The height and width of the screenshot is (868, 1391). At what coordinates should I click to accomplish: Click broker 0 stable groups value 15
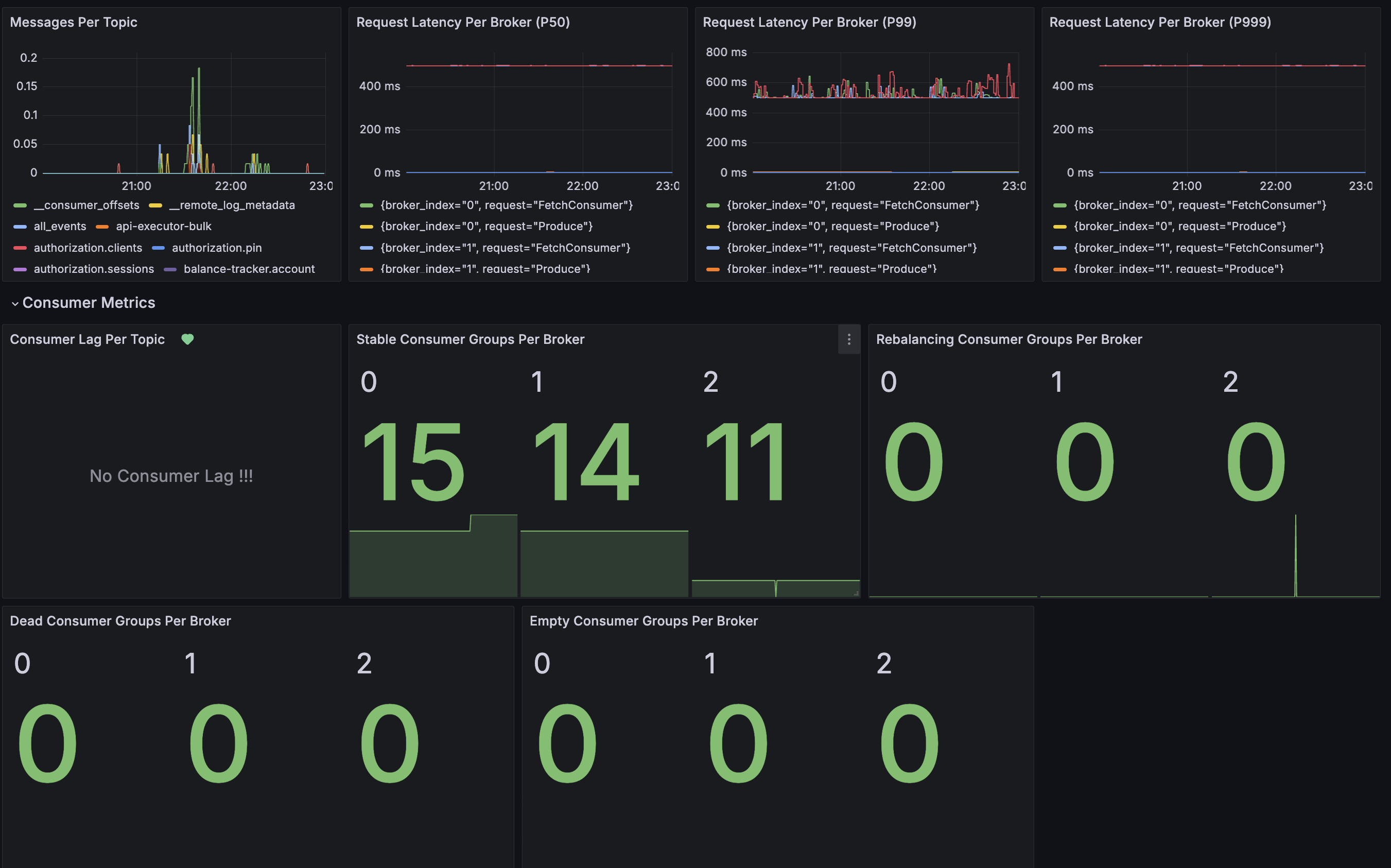click(x=413, y=462)
